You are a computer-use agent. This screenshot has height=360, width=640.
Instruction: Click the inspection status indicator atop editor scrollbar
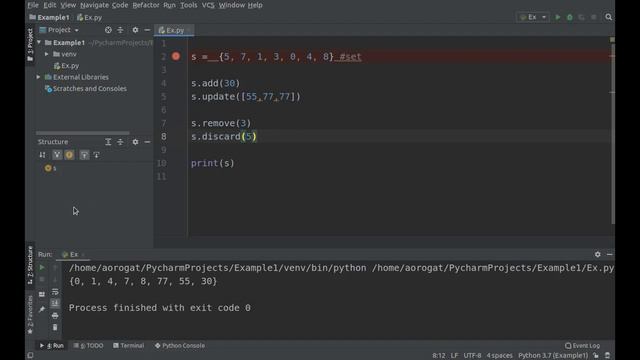612,40
